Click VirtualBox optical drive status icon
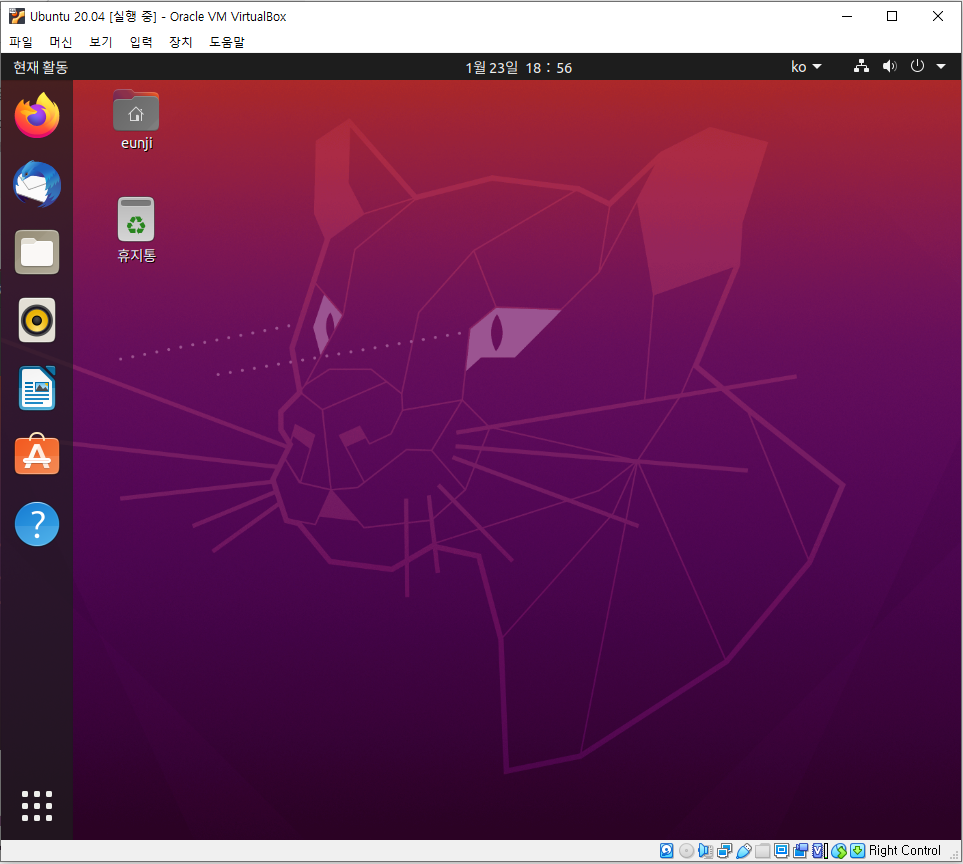The height and width of the screenshot is (864, 963). 687,850
